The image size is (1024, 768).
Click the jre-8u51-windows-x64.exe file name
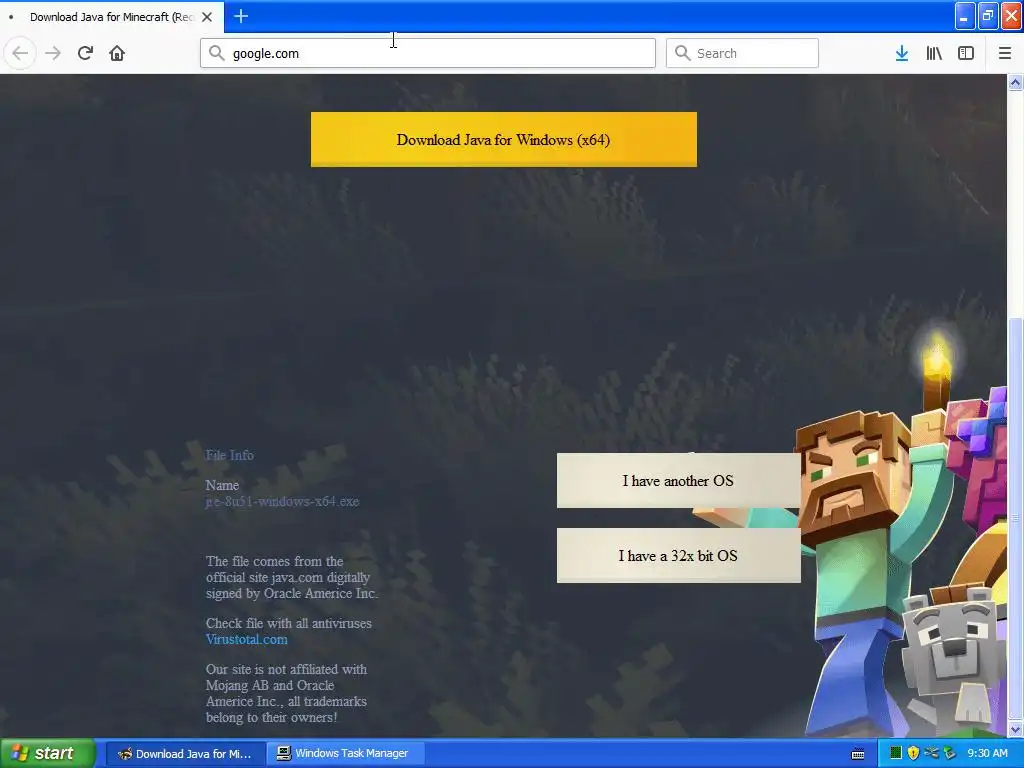point(282,502)
